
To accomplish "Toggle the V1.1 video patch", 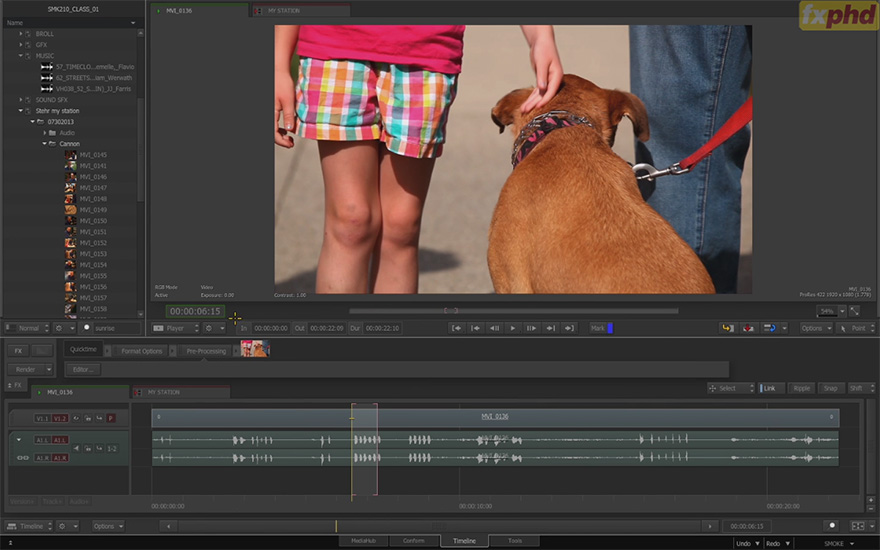I will 42,418.
